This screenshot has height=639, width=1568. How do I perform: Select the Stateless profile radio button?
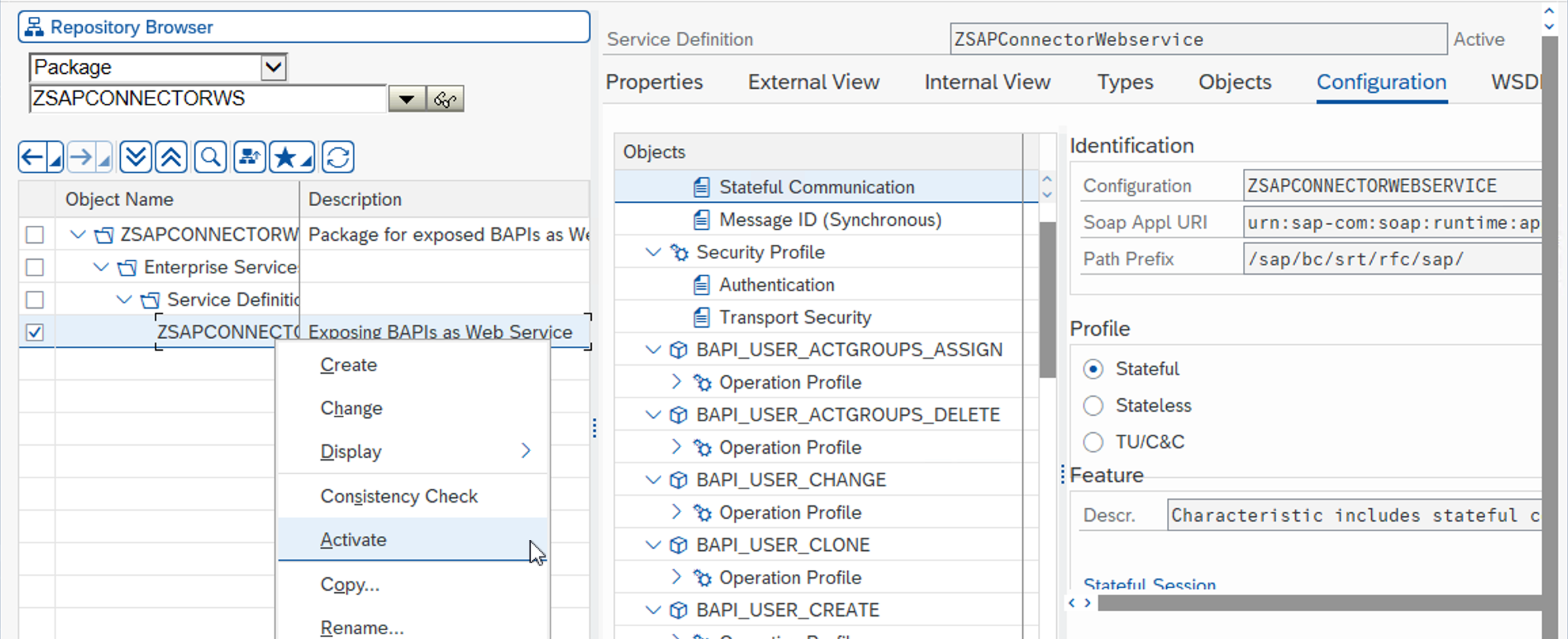coord(1093,406)
